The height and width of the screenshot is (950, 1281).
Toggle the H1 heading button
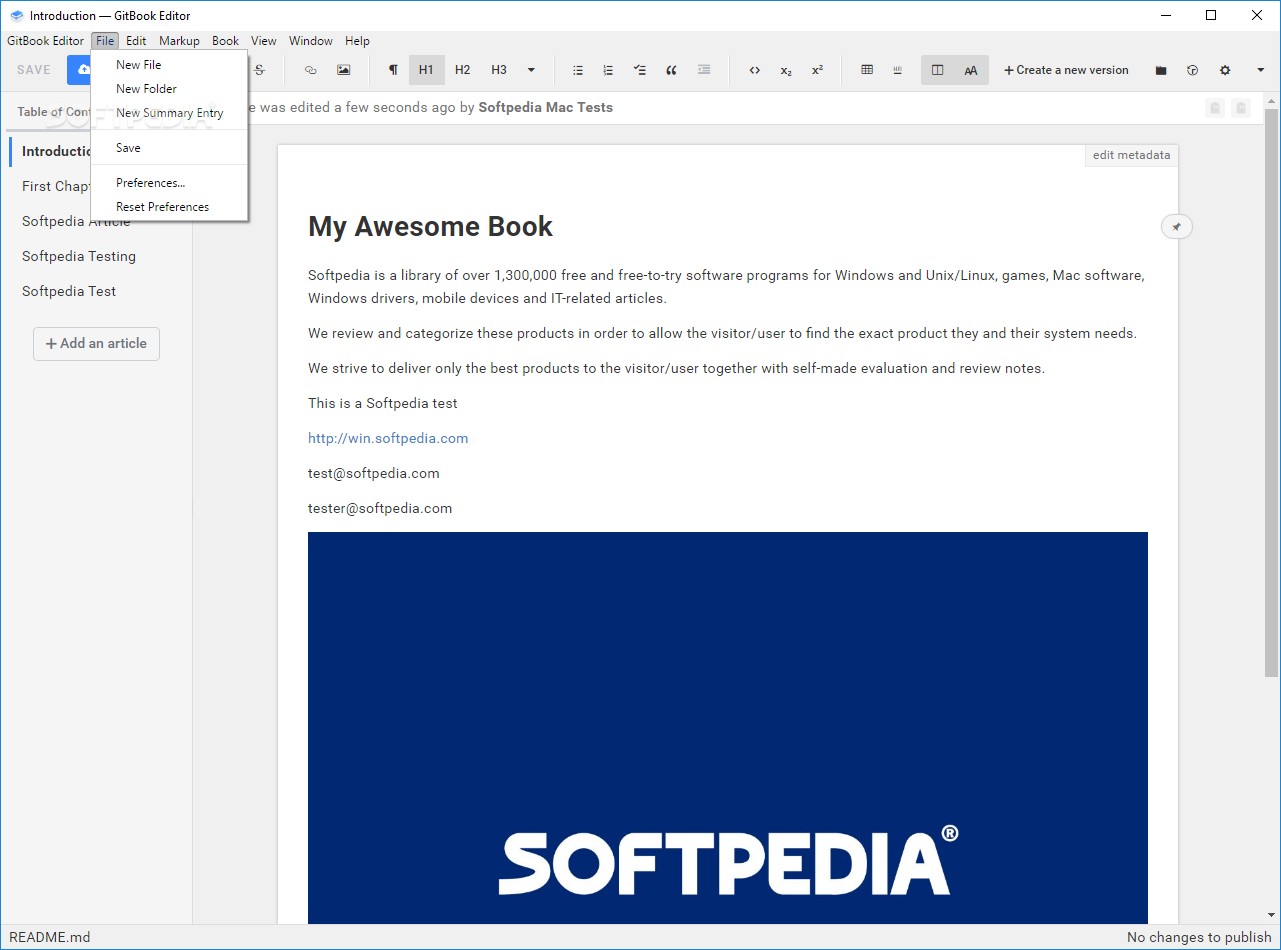pyautogui.click(x=427, y=70)
